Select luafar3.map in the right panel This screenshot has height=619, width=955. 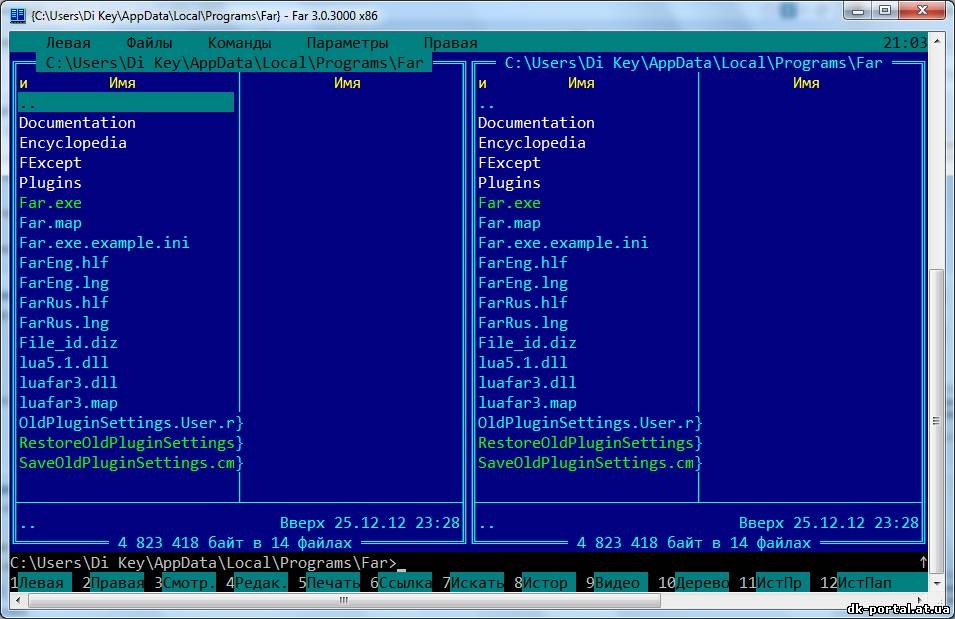(527, 403)
